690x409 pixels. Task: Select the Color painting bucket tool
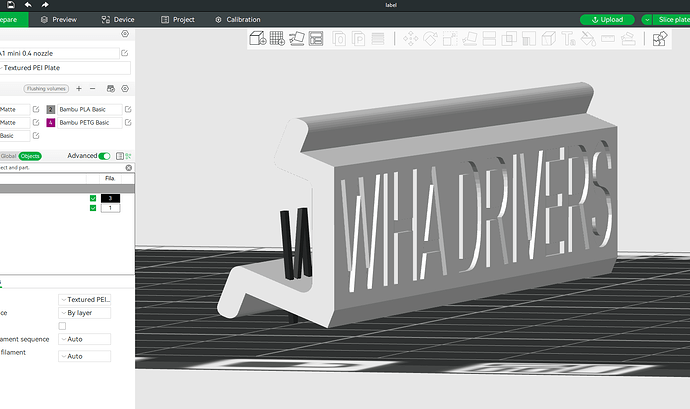click(x=588, y=39)
